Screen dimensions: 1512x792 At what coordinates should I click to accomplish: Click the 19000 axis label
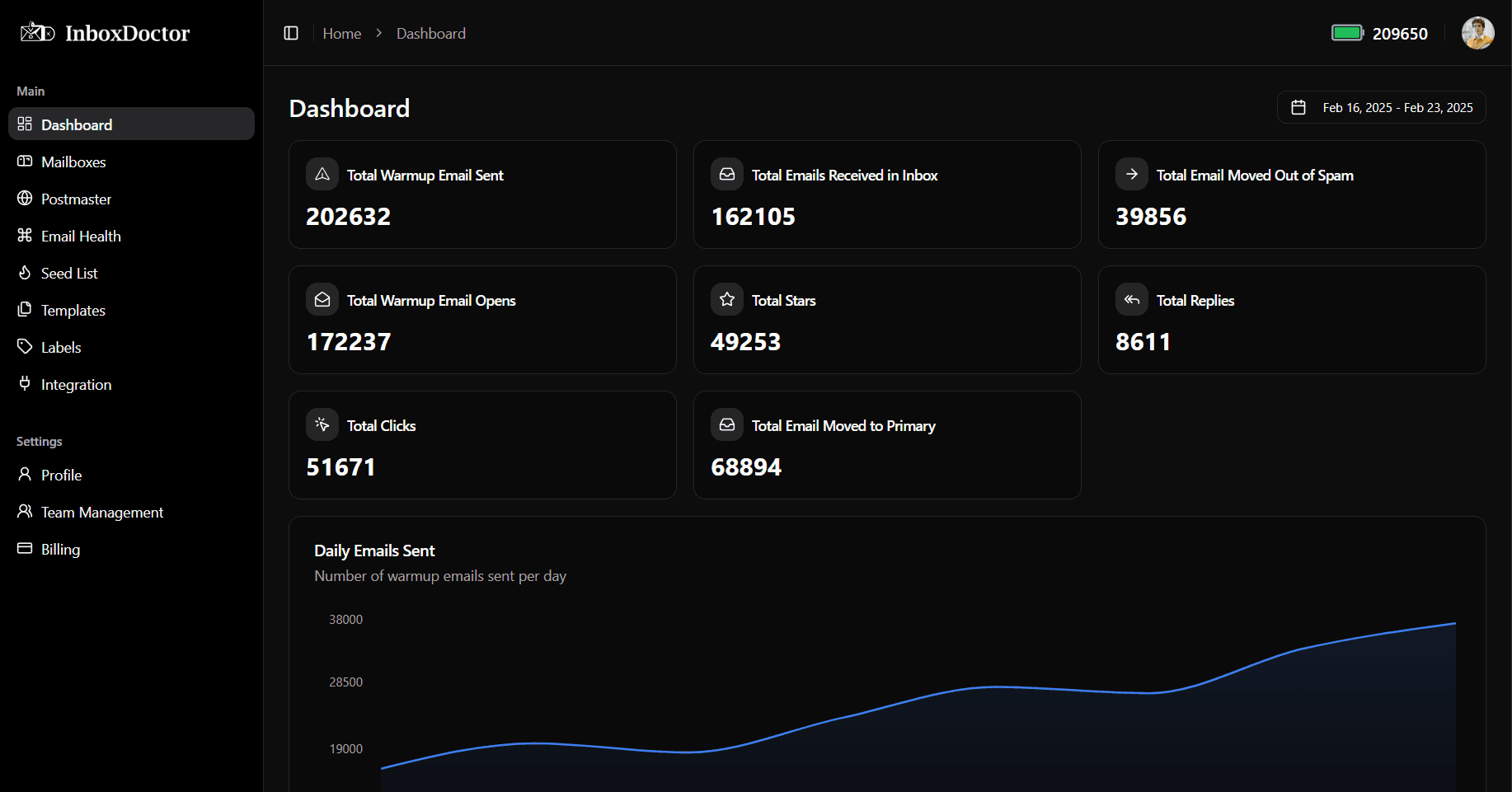click(x=345, y=748)
